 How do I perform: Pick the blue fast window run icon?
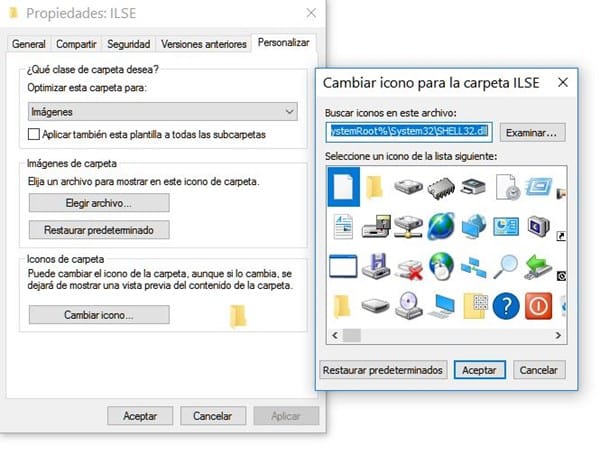538,187
